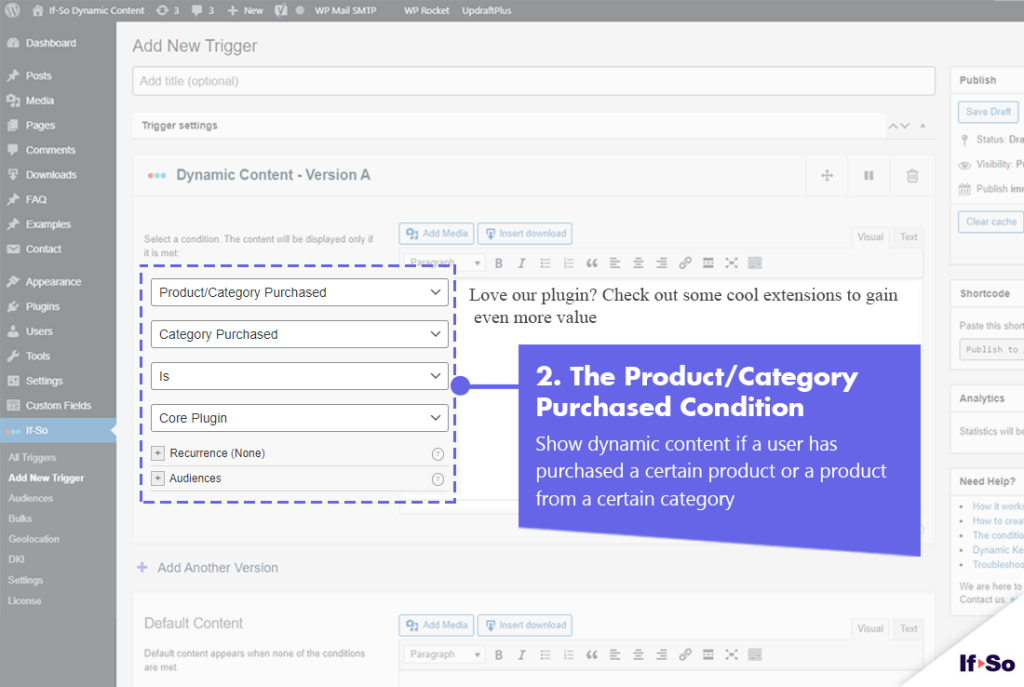Open the Troubleshooting help link
Image resolution: width=1024 pixels, height=687 pixels.
tap(998, 565)
